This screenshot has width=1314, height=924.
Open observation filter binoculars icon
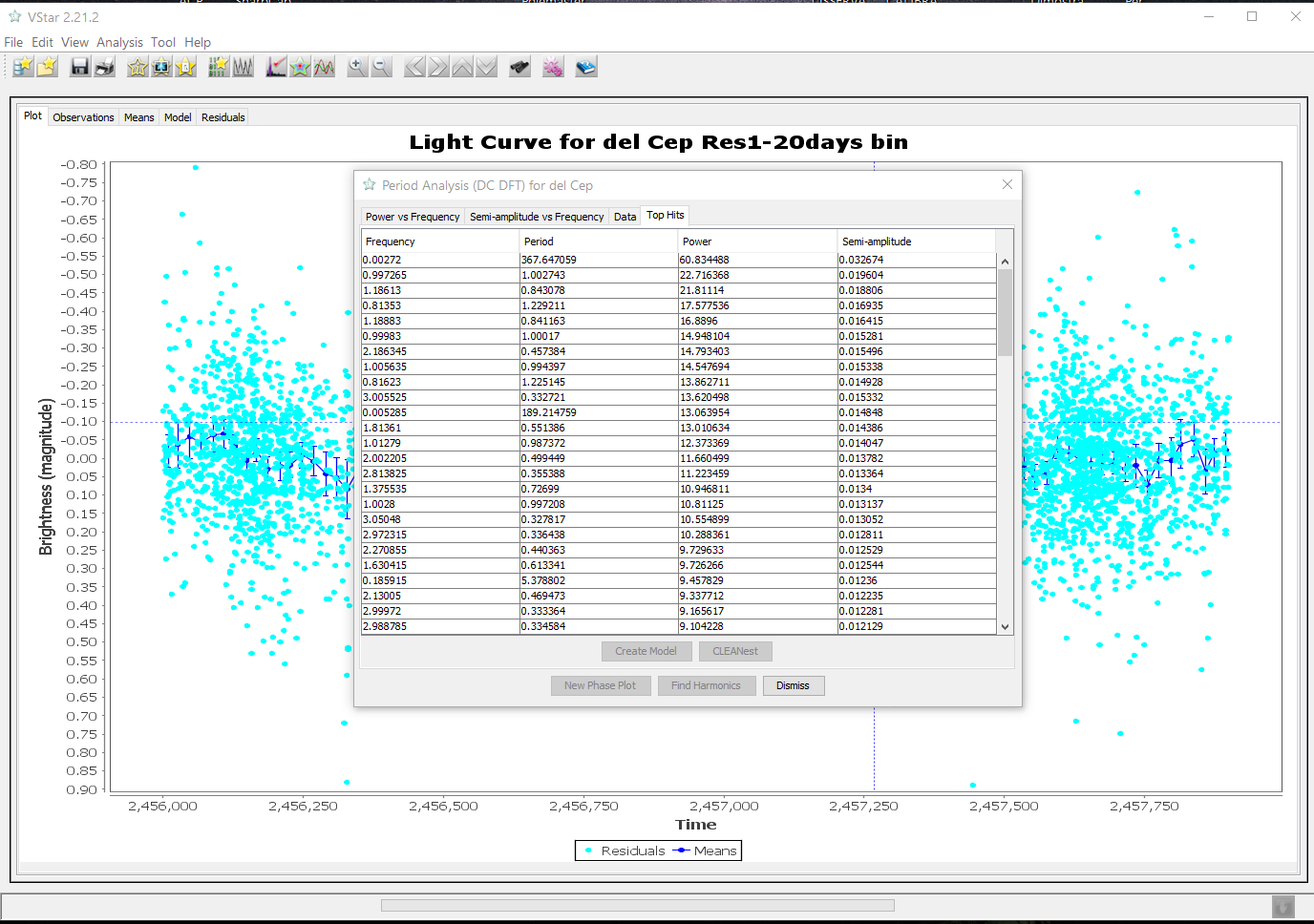pos(519,67)
